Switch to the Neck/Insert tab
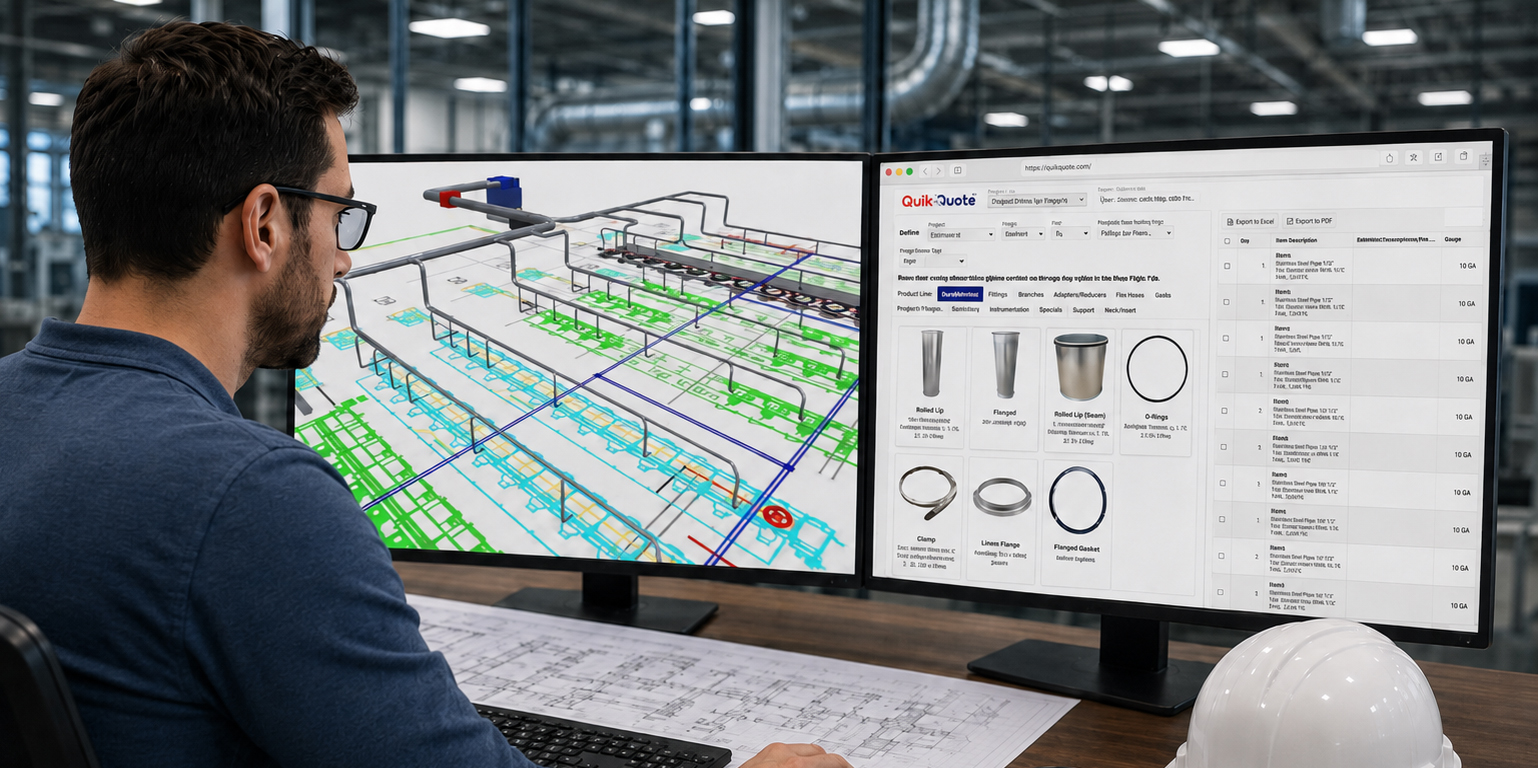The height and width of the screenshot is (768, 1538). click(1120, 310)
